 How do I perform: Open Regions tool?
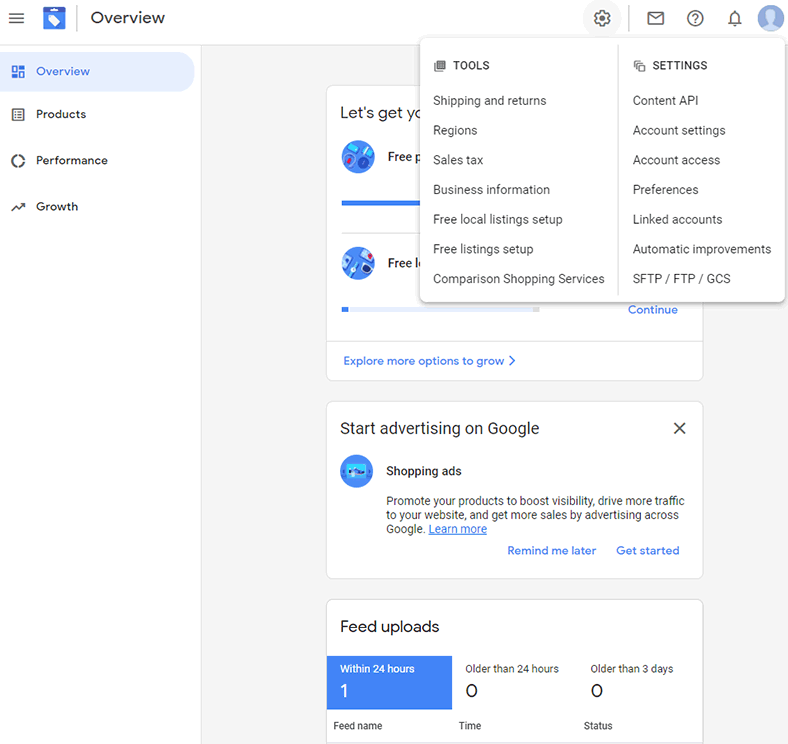pyautogui.click(x=455, y=130)
